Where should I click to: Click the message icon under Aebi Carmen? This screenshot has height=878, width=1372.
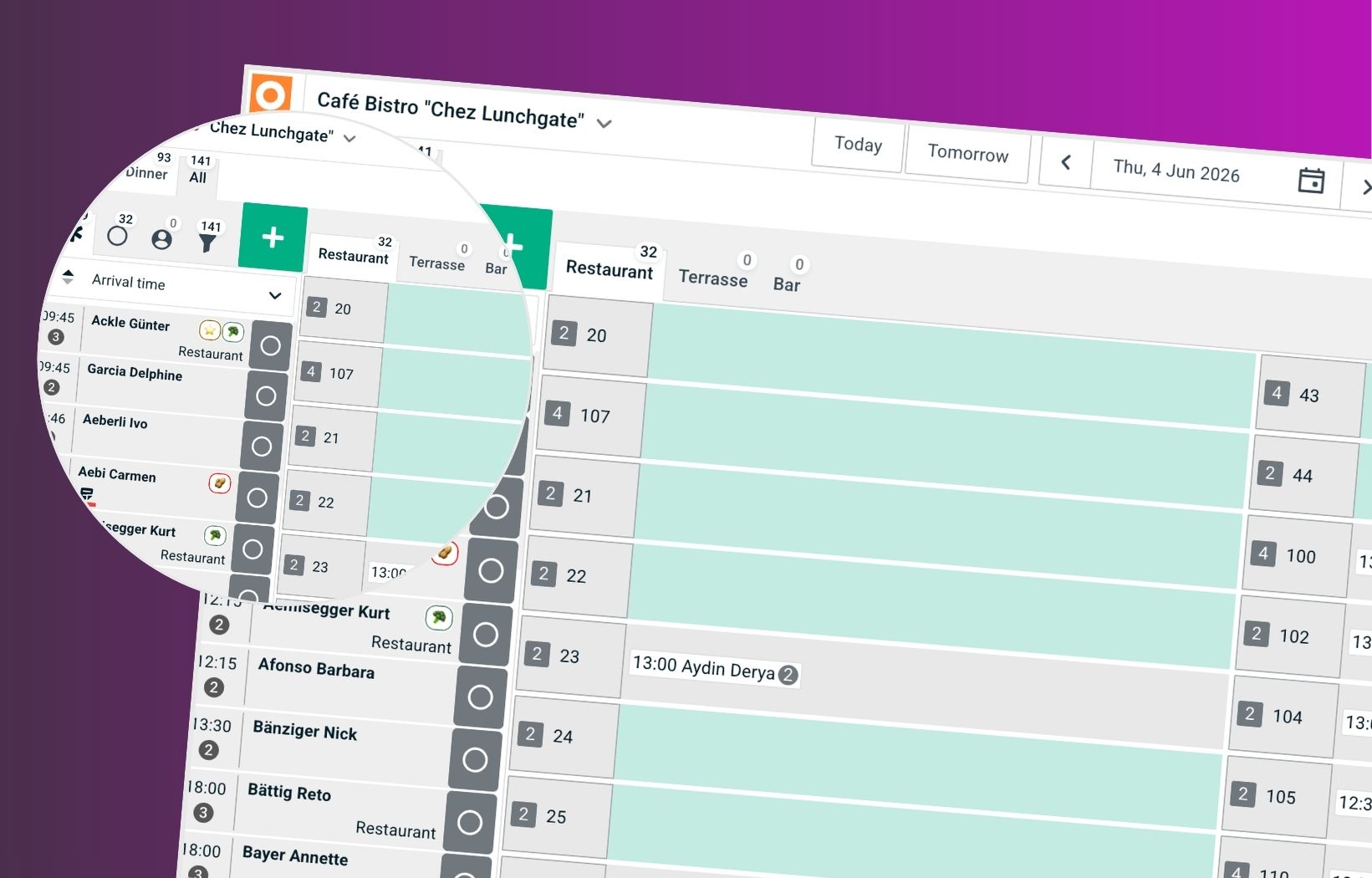coord(87,494)
